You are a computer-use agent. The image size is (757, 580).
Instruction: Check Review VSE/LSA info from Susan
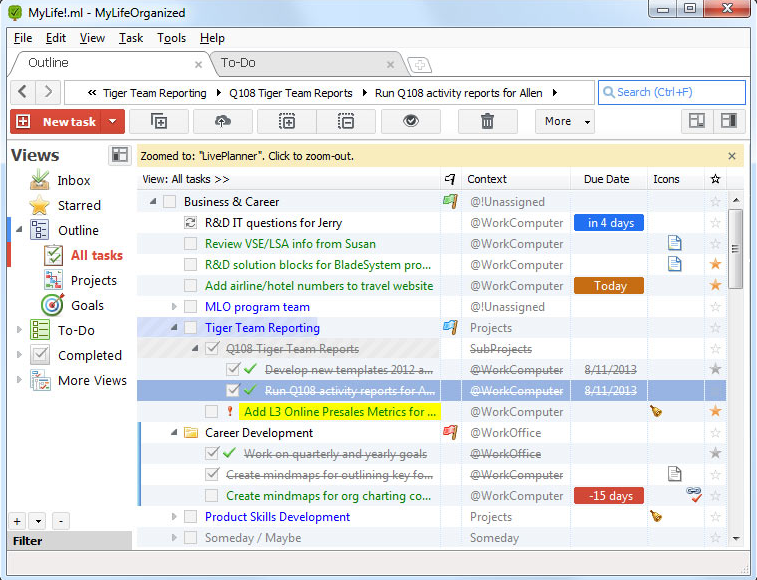click(191, 243)
